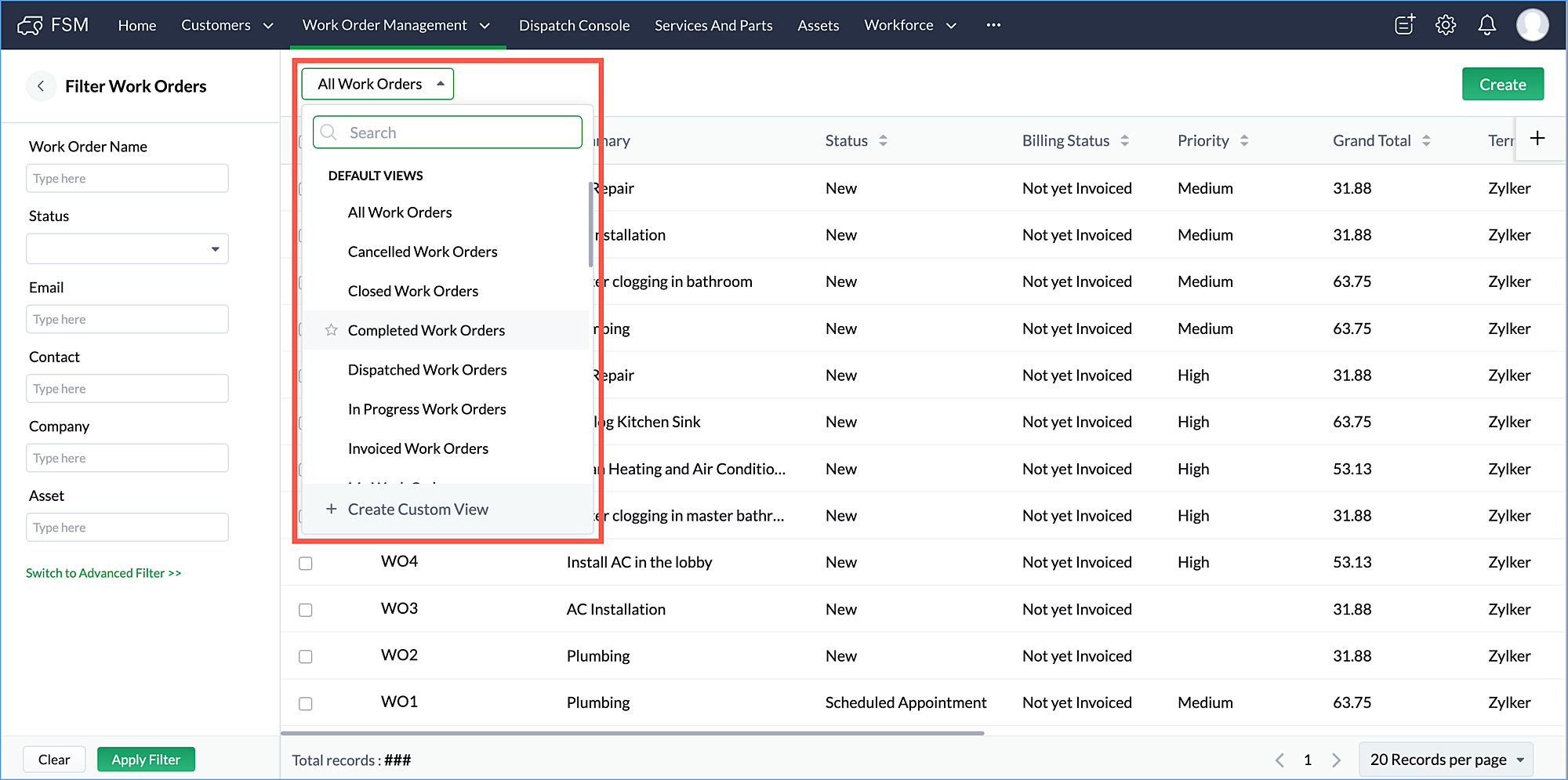
Task: Mark Completed Work Orders as favorite star
Action: point(332,330)
